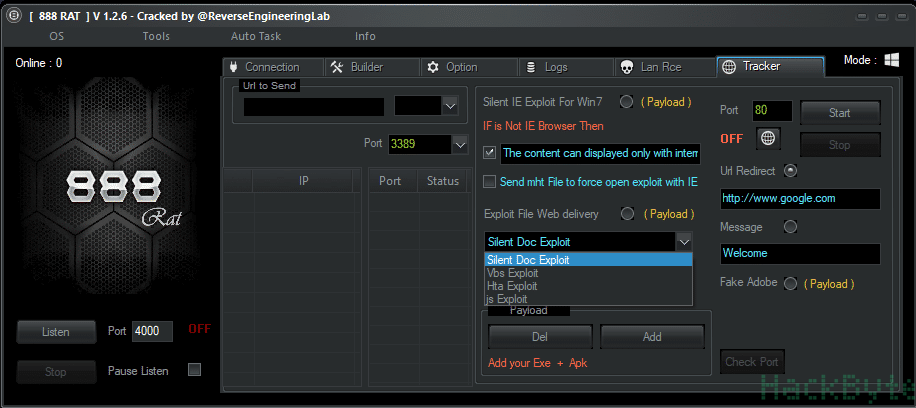Open the Tools menu
The height and width of the screenshot is (408, 916).
(x=156, y=36)
